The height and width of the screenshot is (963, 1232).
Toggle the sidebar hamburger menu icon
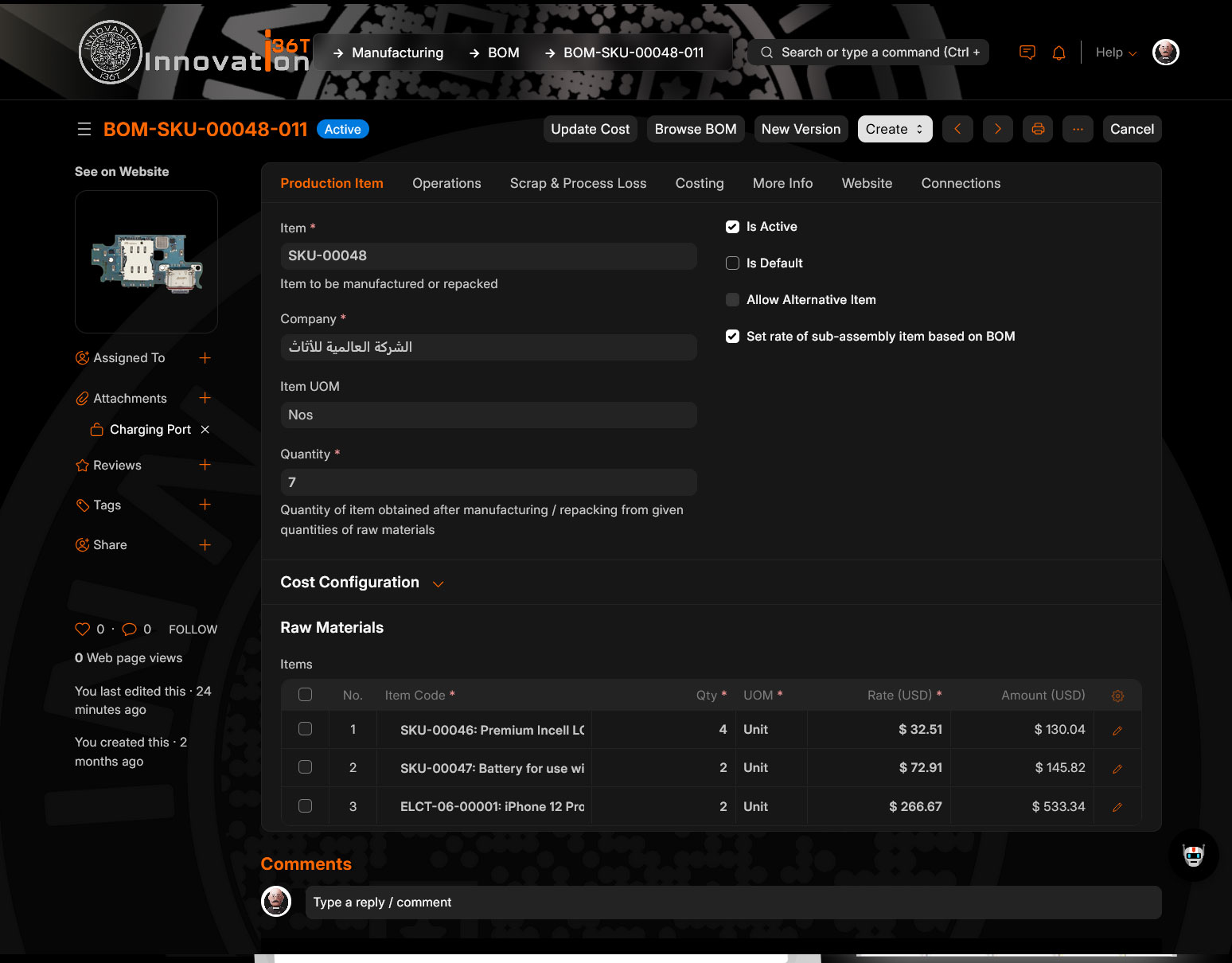[84, 129]
